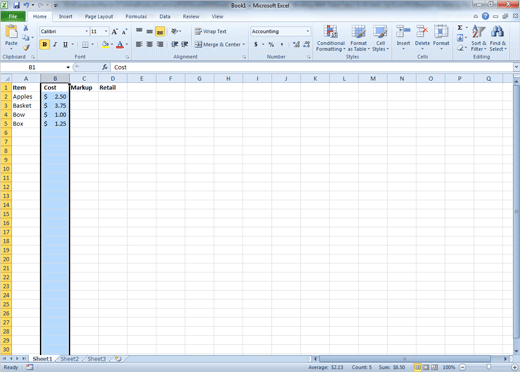Decrease Decimal places
The width and height of the screenshot is (520, 372).
(307, 44)
